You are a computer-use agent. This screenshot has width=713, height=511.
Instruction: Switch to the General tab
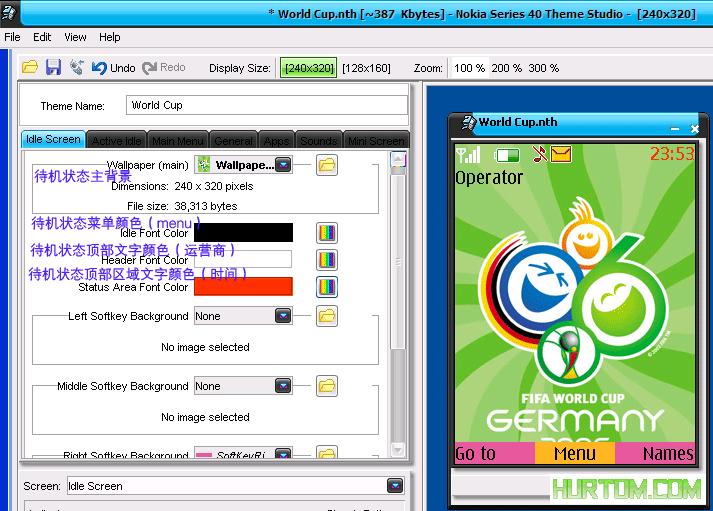click(x=233, y=140)
